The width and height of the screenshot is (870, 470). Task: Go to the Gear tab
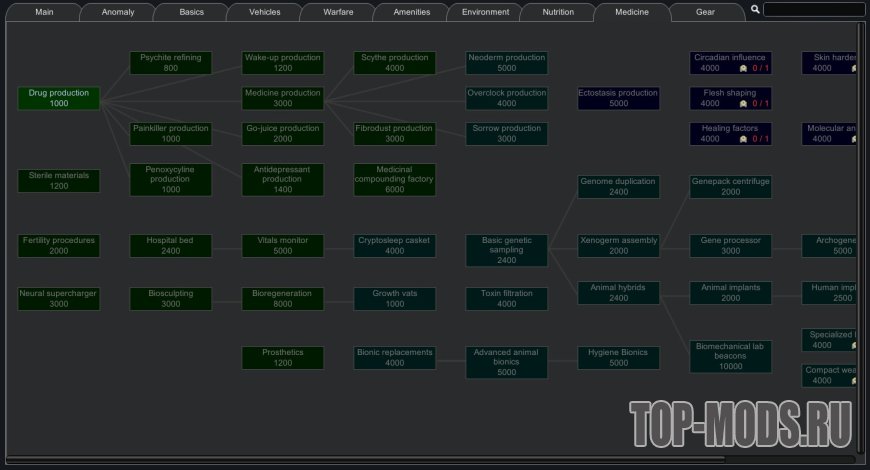(x=705, y=12)
